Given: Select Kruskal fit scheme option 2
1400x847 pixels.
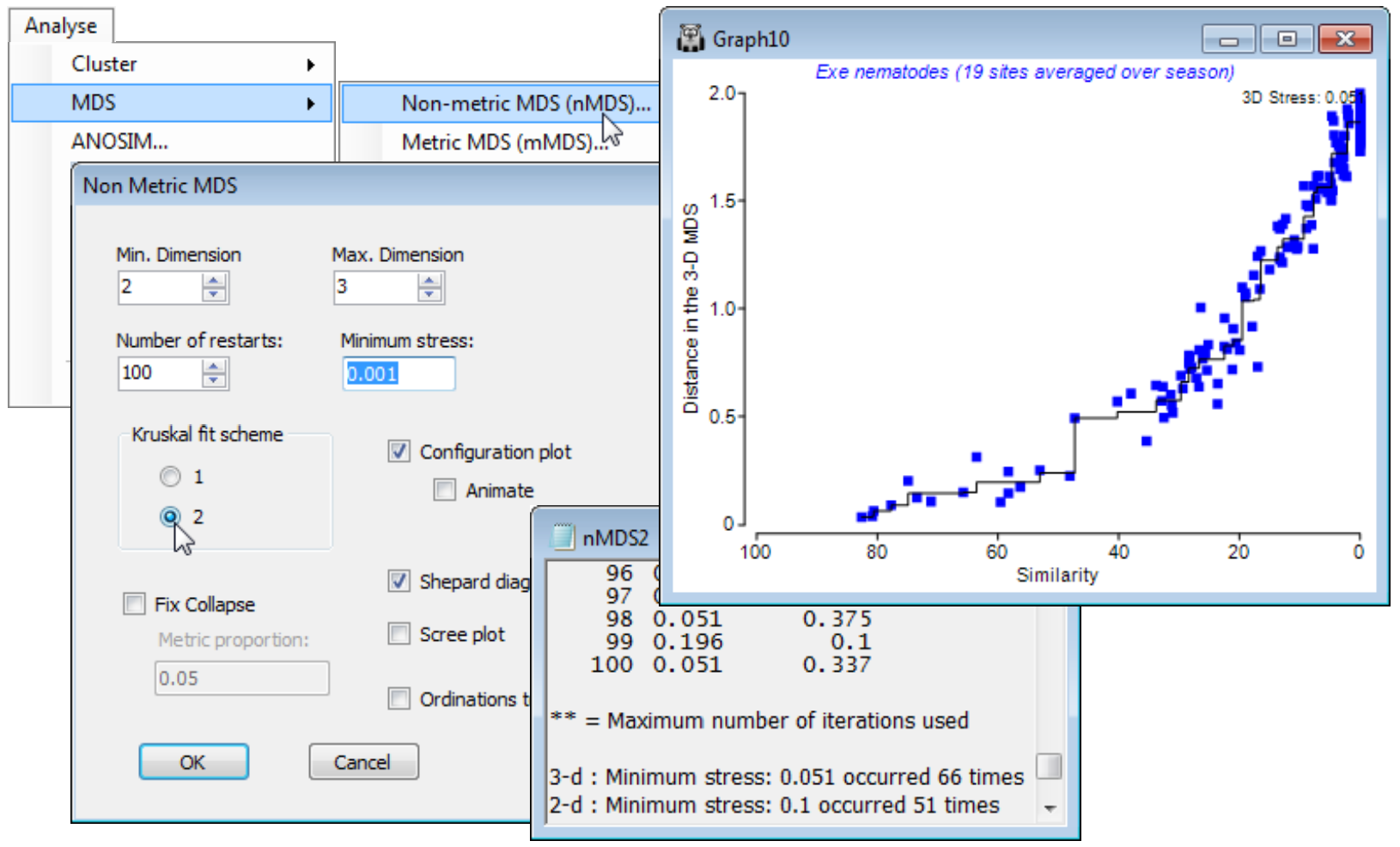Looking at the screenshot, I should [170, 516].
